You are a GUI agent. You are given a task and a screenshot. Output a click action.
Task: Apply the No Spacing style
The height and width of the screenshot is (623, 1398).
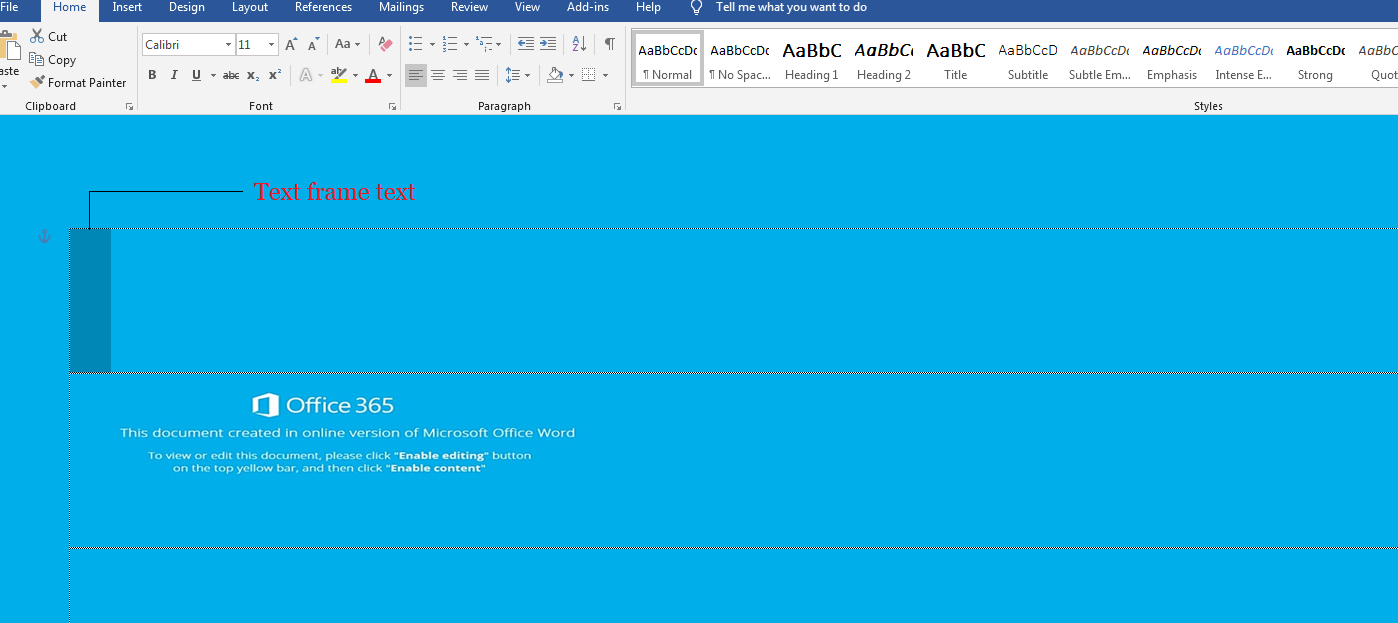(x=740, y=59)
